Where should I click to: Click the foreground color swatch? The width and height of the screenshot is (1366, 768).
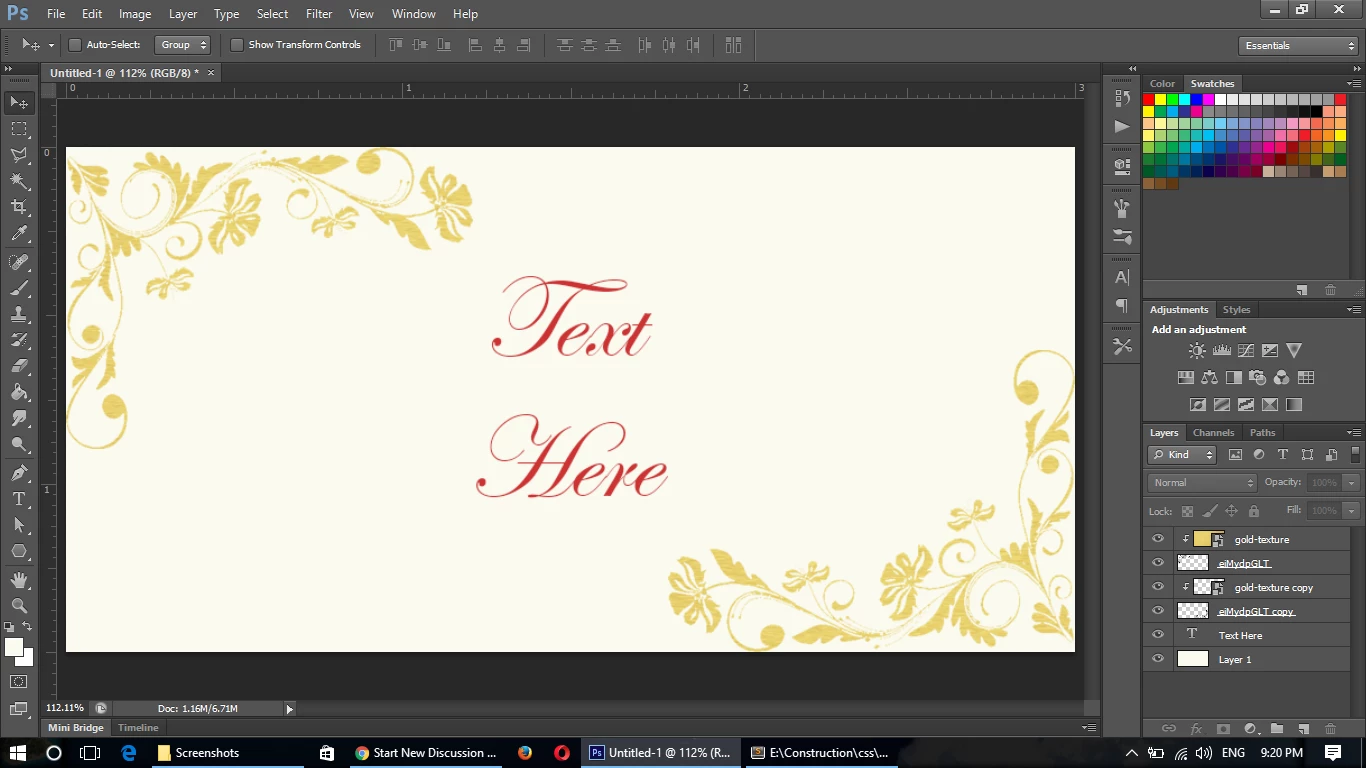[x=14, y=648]
